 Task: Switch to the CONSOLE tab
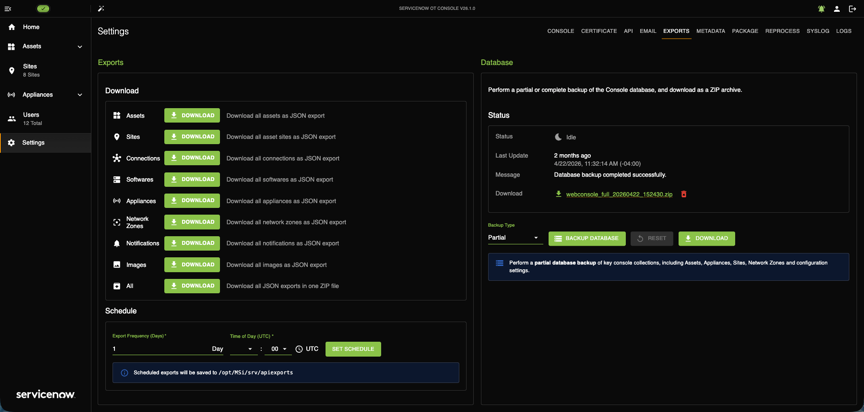tap(560, 31)
